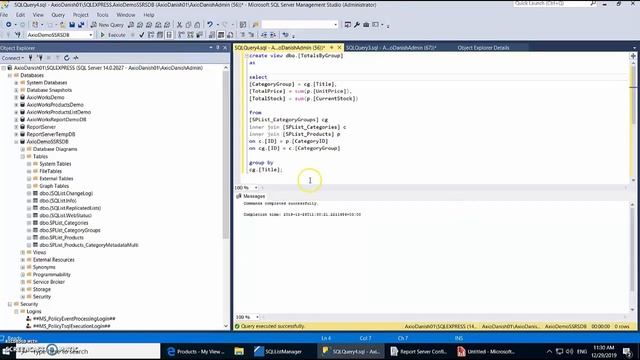Click Object Explorer connect plug icon
The image size is (640, 360).
(31, 58)
